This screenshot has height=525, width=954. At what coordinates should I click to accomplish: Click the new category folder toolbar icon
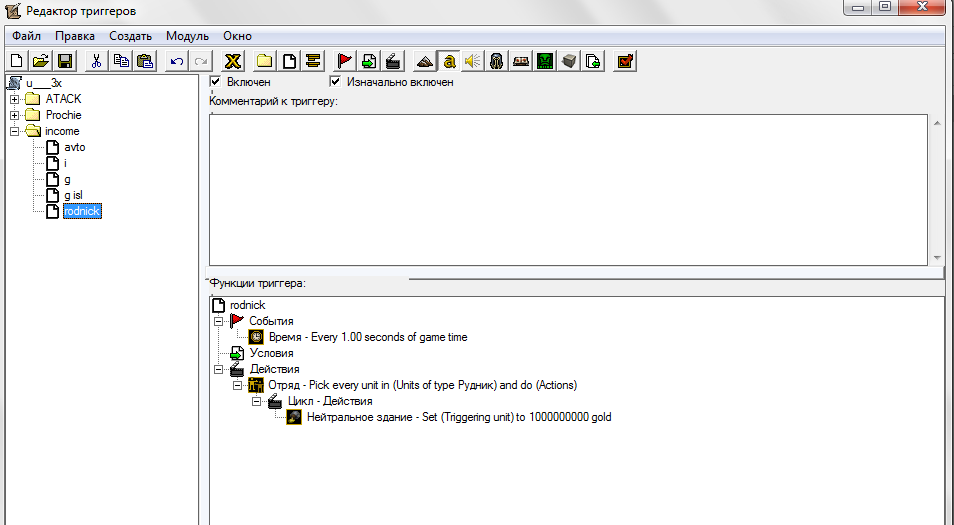pos(264,61)
